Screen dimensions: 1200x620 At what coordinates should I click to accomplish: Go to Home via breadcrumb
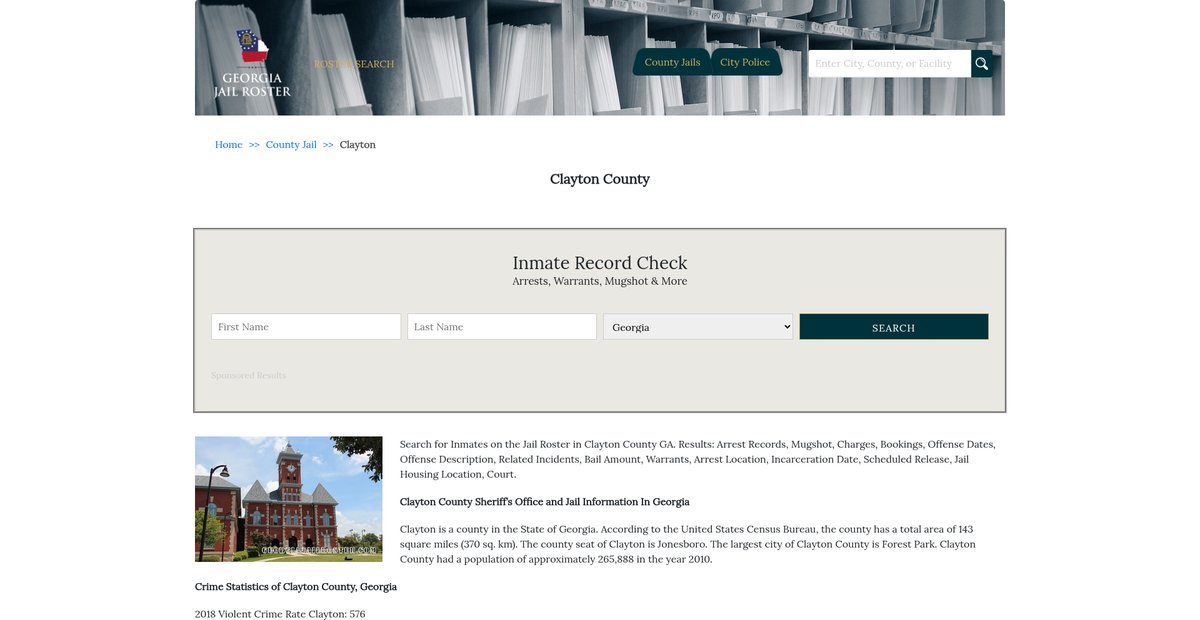[229, 145]
